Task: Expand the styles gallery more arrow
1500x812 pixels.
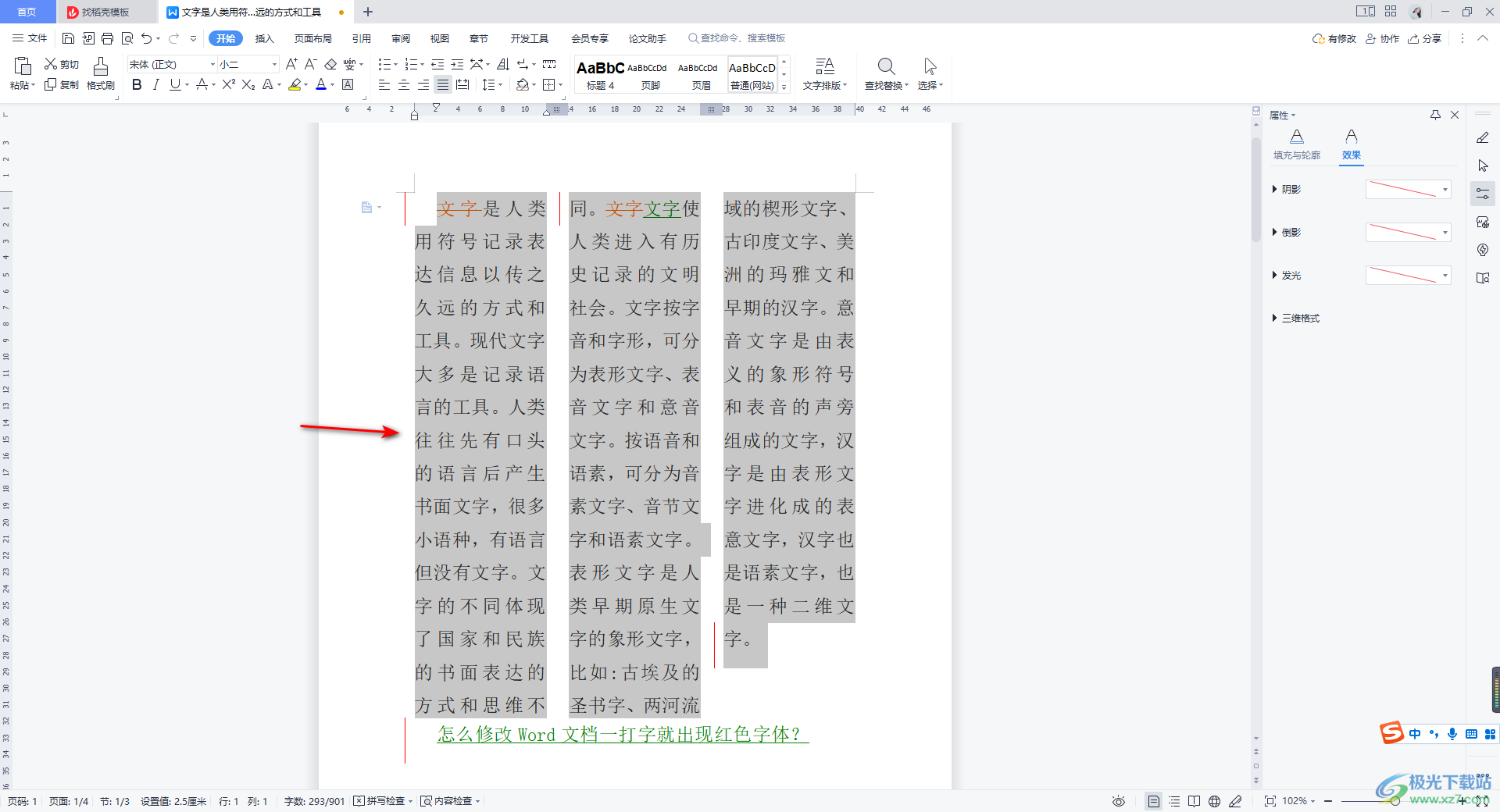Action: pos(784,87)
